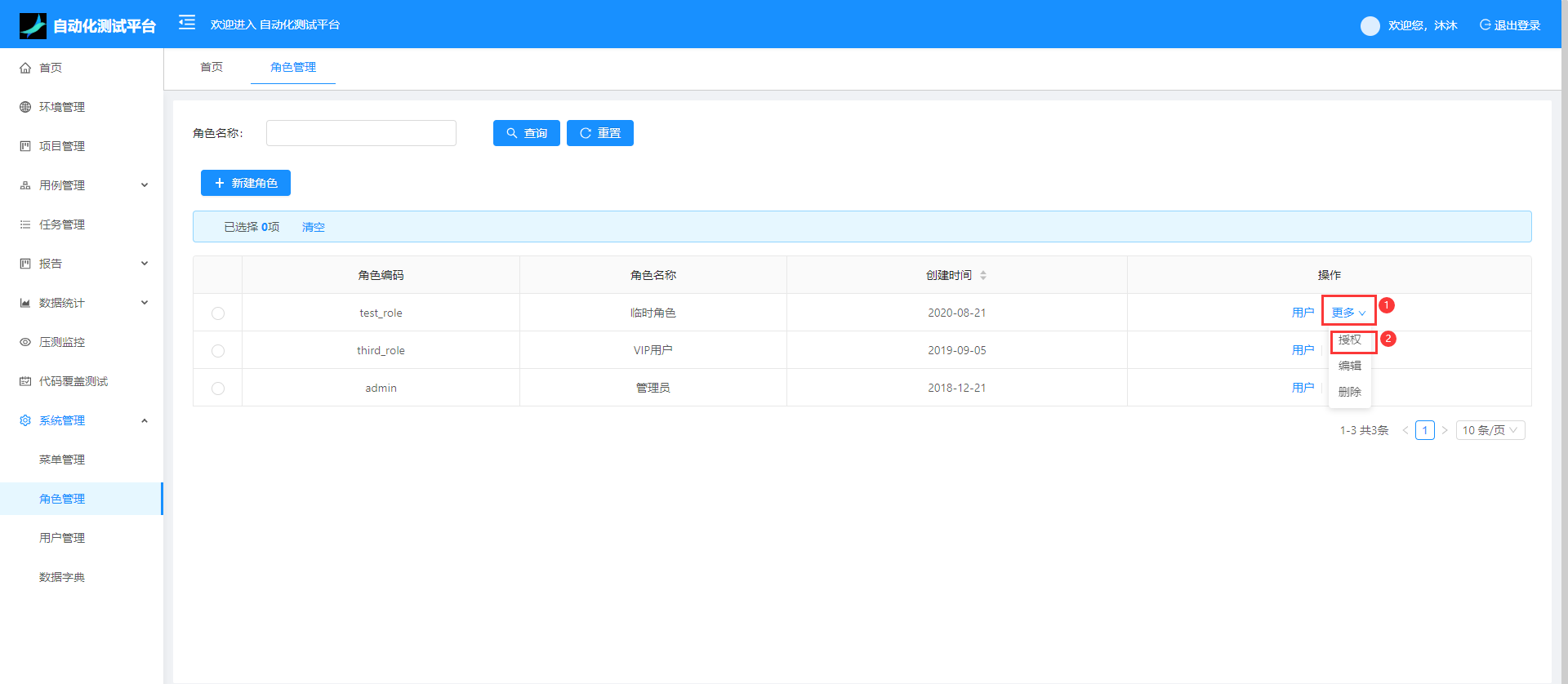Image resolution: width=1568 pixels, height=684 pixels.
Task: Select the third_role row radio button
Action: [218, 351]
